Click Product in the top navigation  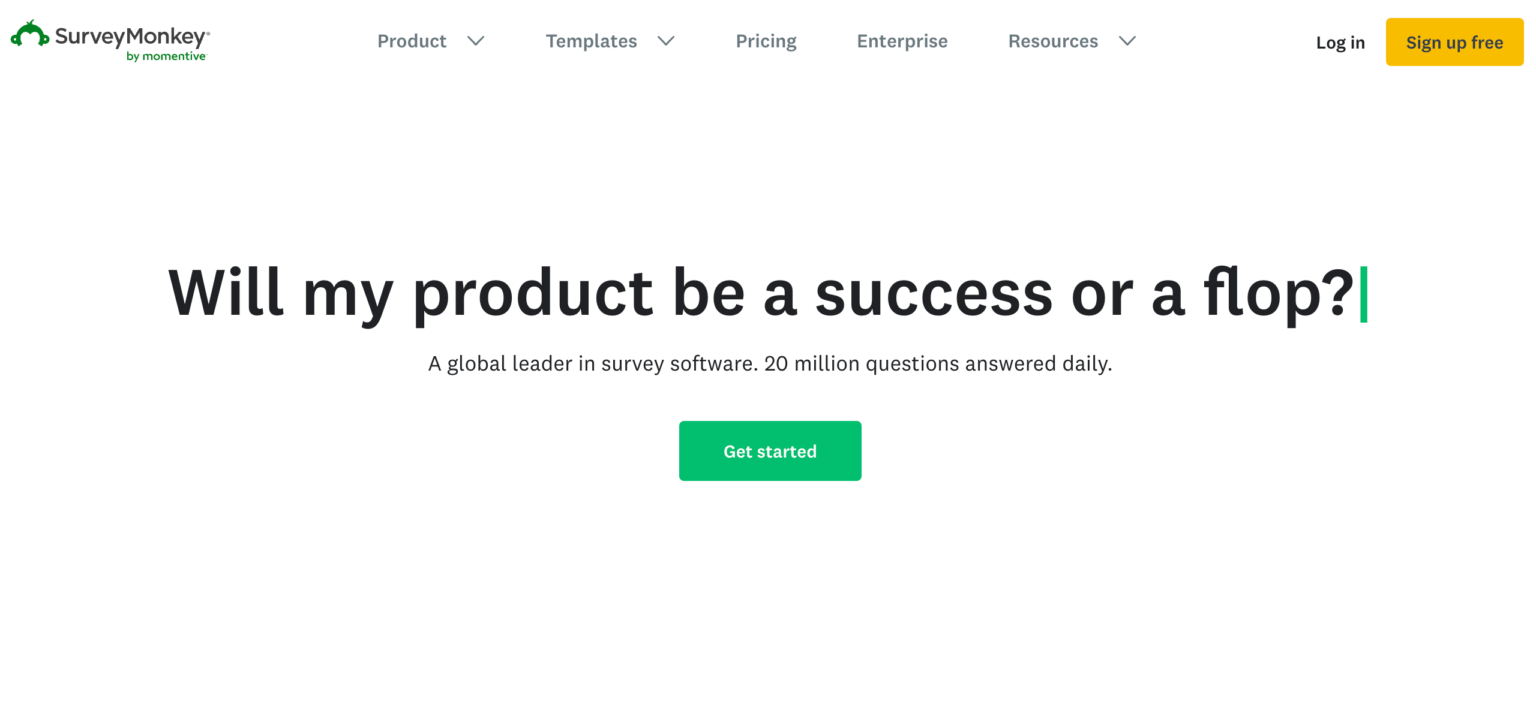(x=412, y=41)
